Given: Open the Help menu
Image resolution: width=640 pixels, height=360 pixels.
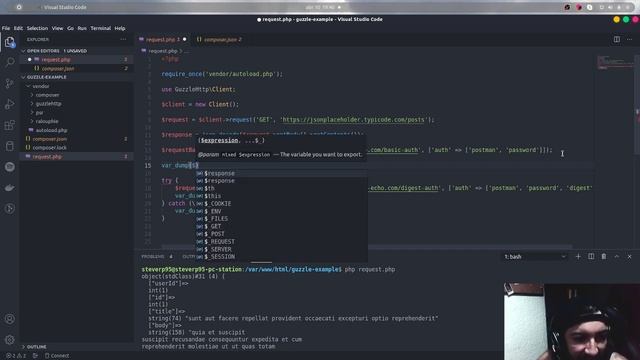Looking at the screenshot, I should coord(120,28).
